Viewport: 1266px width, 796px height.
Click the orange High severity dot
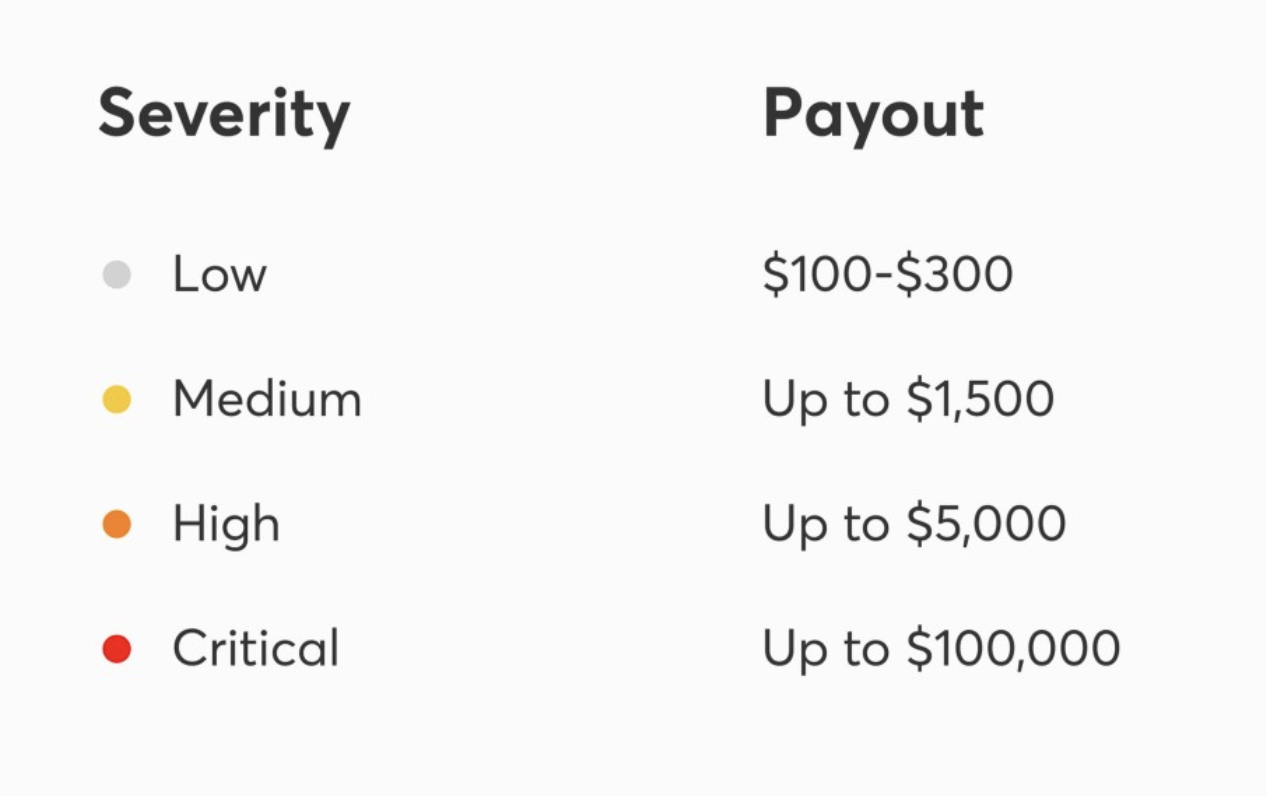coord(117,524)
